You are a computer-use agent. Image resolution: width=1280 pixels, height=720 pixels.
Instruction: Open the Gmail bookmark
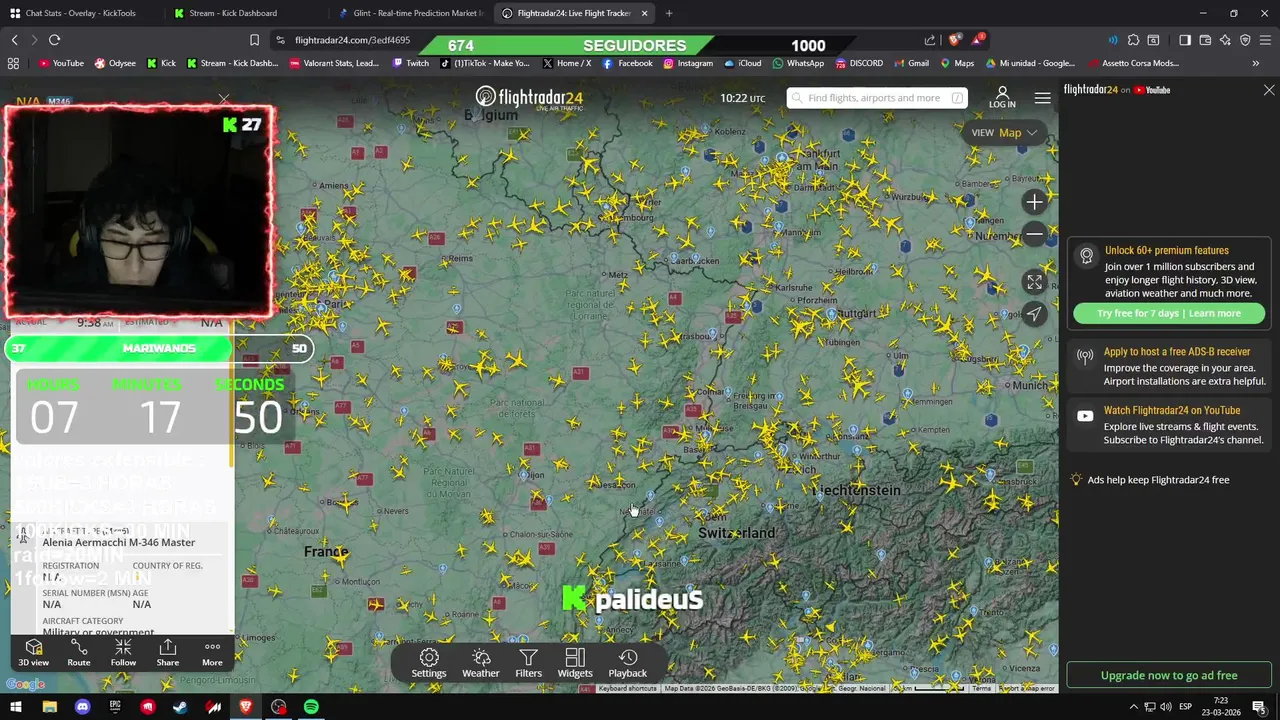[x=911, y=63]
